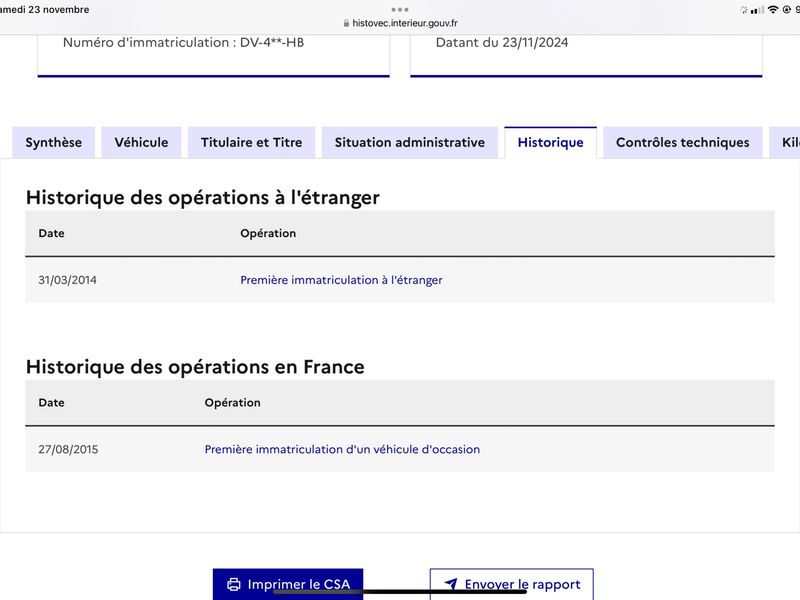Select the Historique tab
Image resolution: width=800 pixels, height=600 pixels.
coord(551,142)
